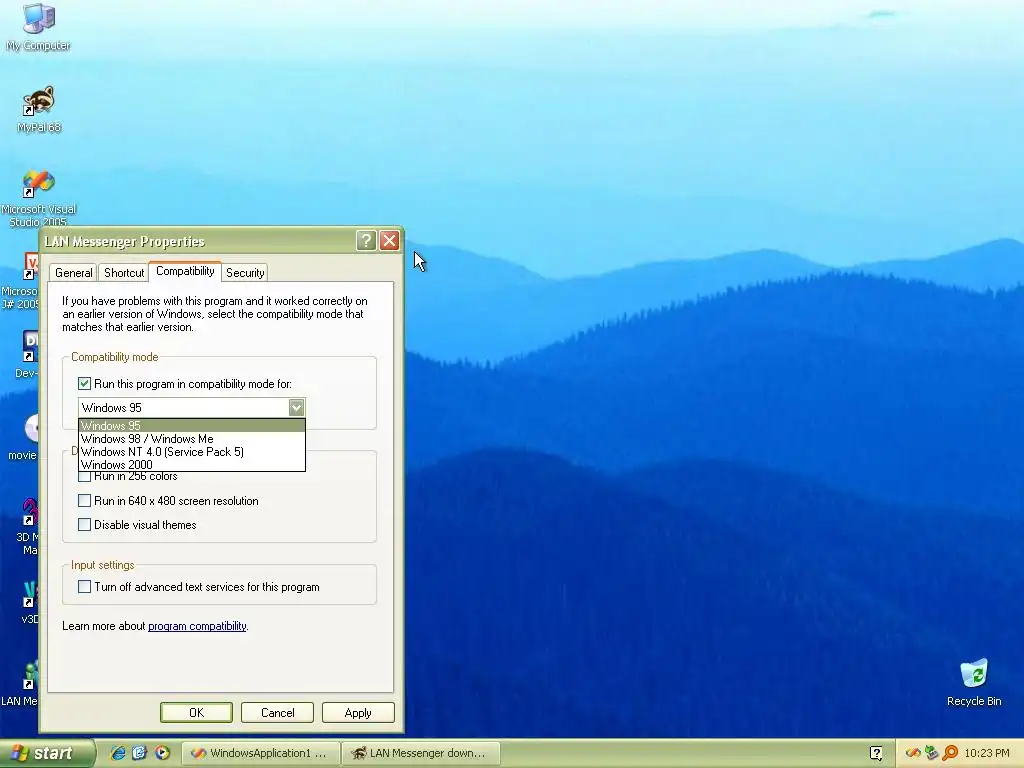1024x768 pixels.
Task: Open the Start menu
Action: [47, 753]
